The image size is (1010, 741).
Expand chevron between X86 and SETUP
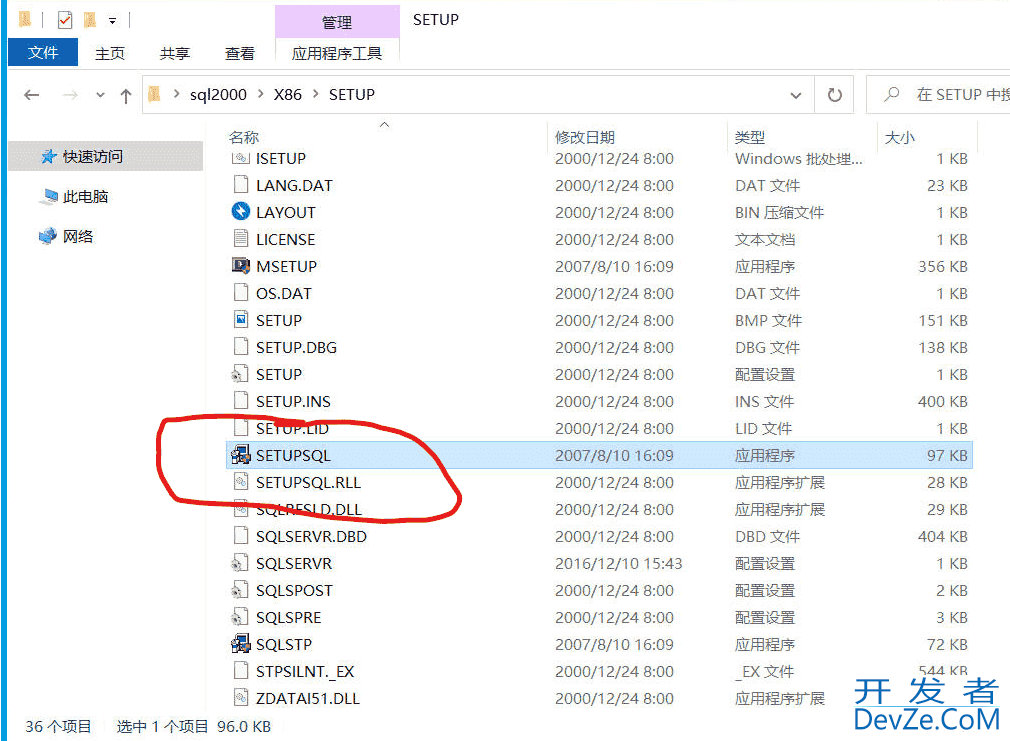[x=316, y=94]
